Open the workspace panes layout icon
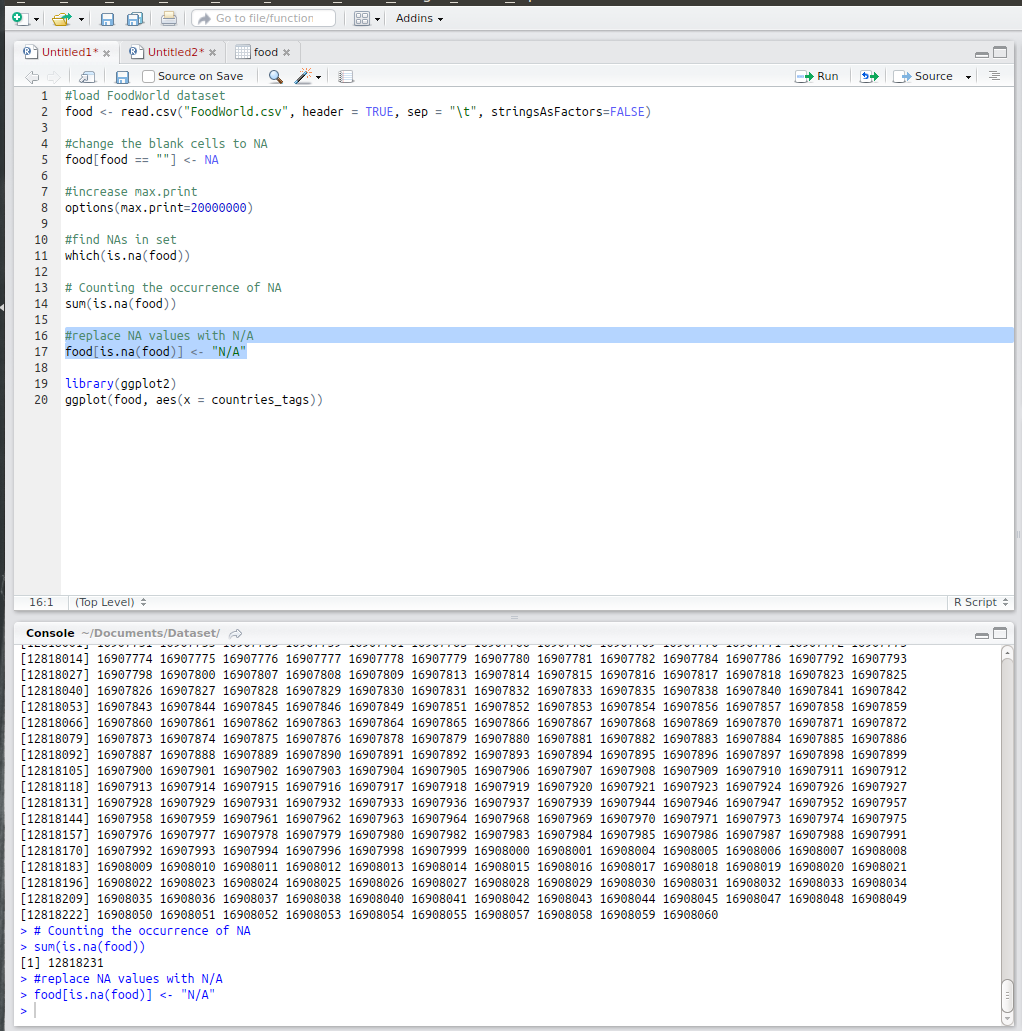 362,18
